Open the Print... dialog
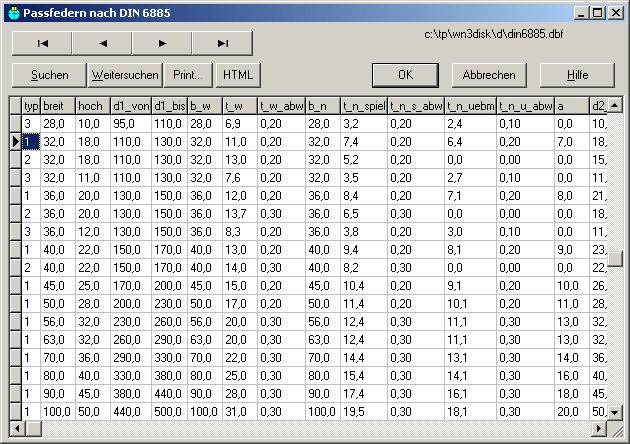The image size is (630, 444). tap(188, 75)
